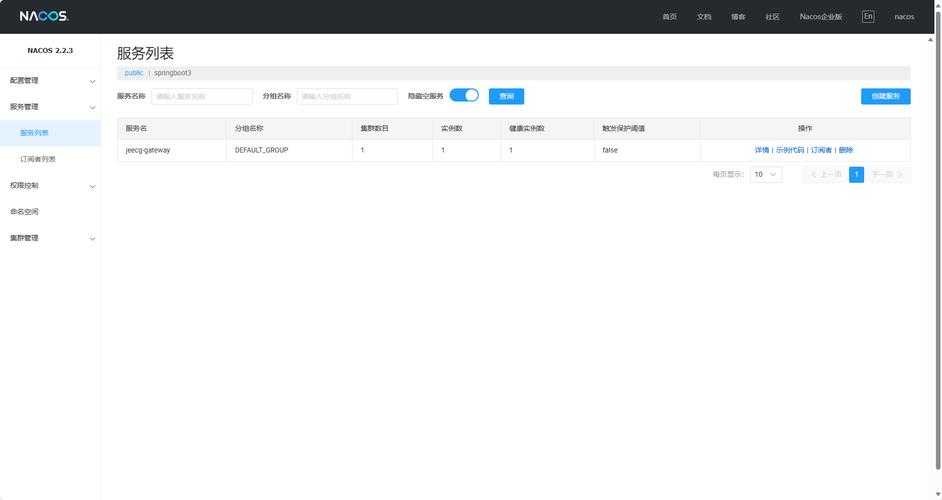
Task: Focus the 服务名称 input field
Action: [x=202, y=96]
